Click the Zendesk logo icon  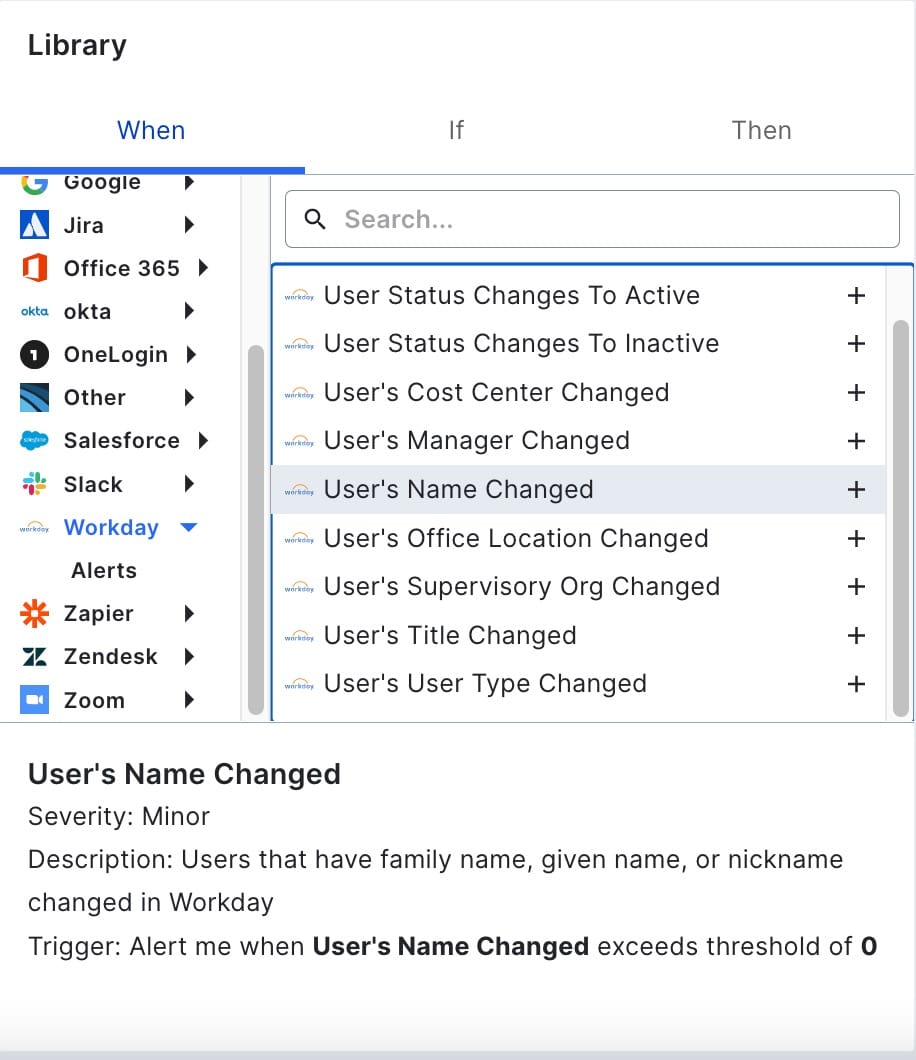(34, 656)
